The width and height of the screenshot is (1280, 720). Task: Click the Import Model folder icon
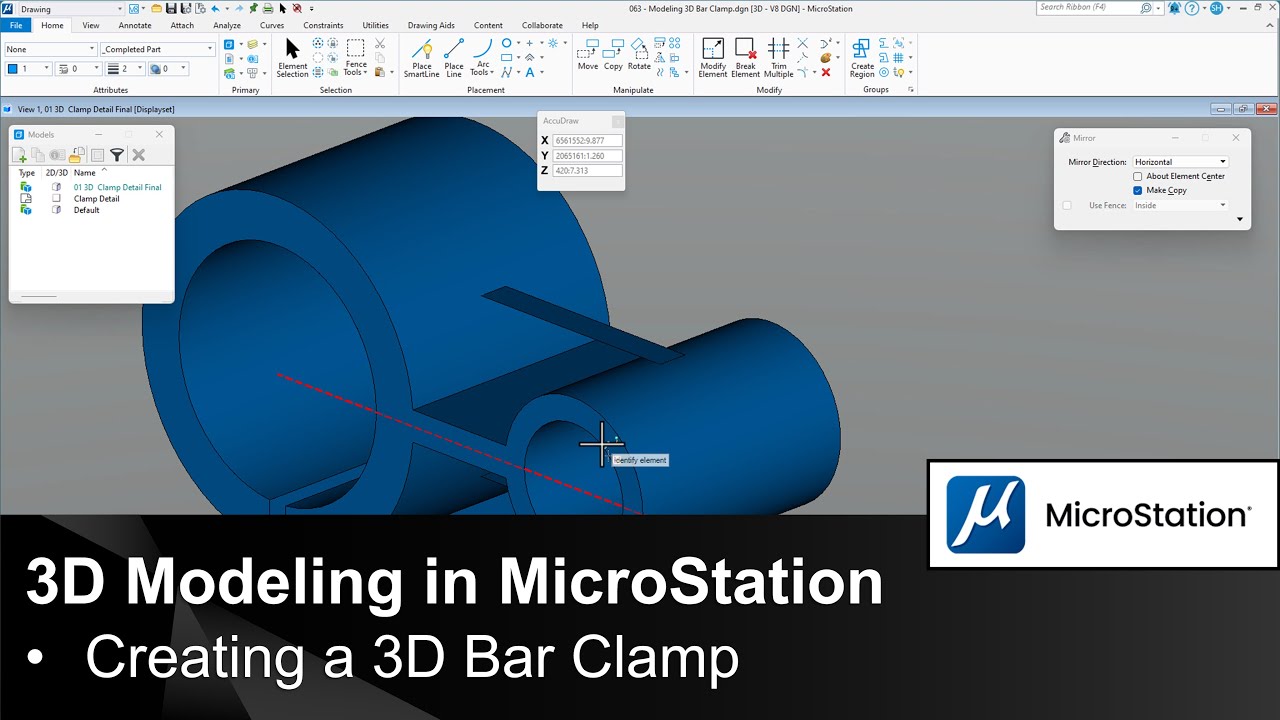click(76, 155)
